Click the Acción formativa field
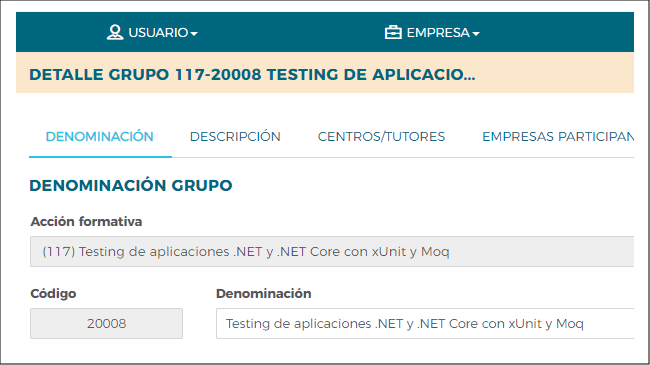The width and height of the screenshot is (650, 365). pos(332,251)
